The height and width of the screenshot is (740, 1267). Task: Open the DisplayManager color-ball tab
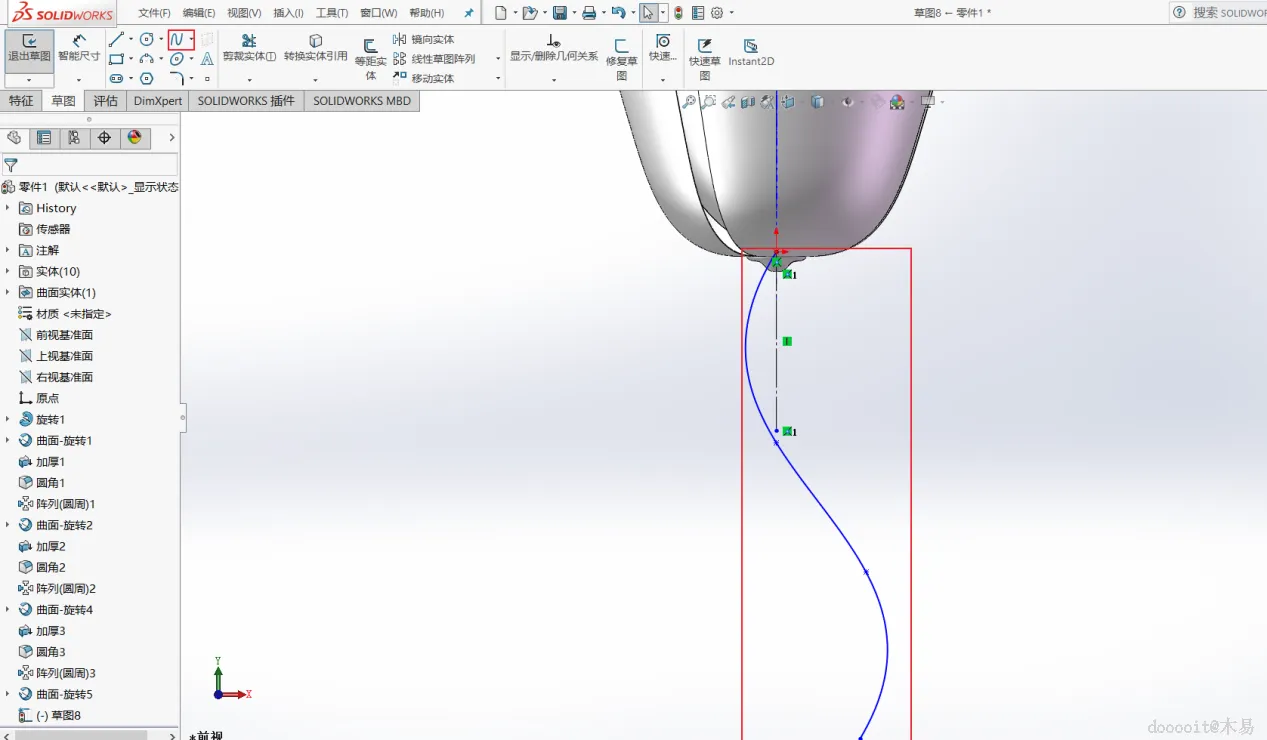coord(135,138)
